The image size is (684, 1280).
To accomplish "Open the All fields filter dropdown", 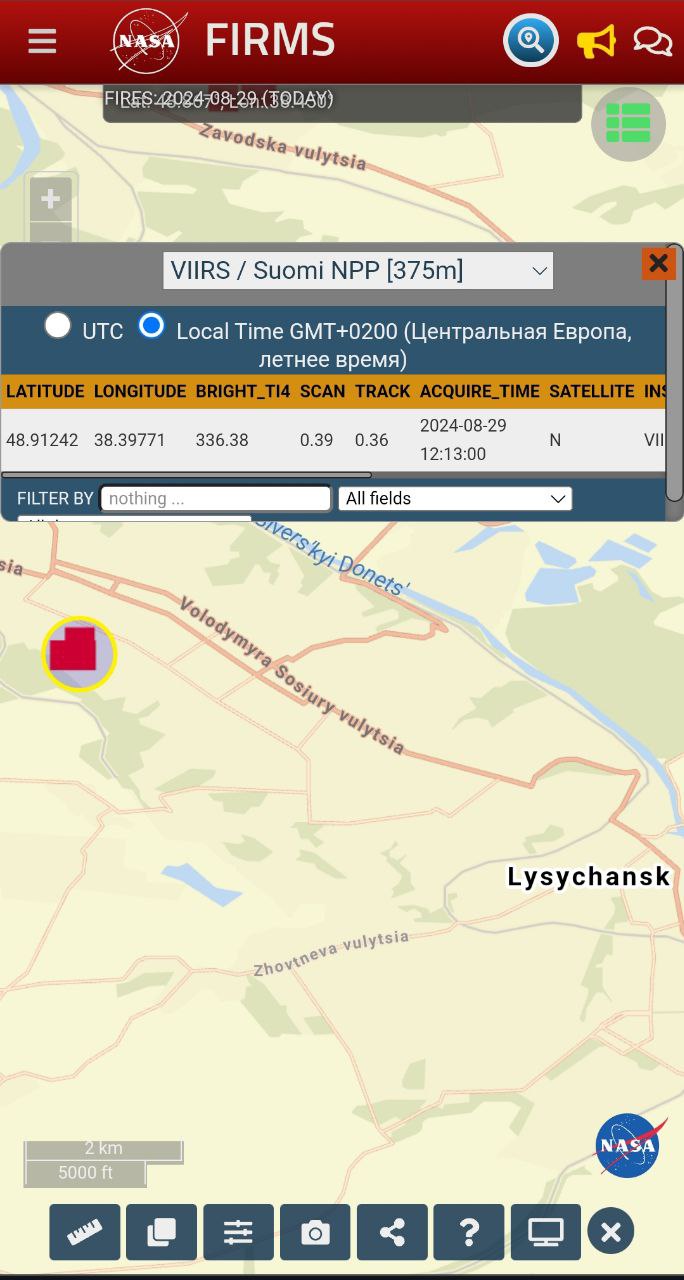I will pos(455,498).
